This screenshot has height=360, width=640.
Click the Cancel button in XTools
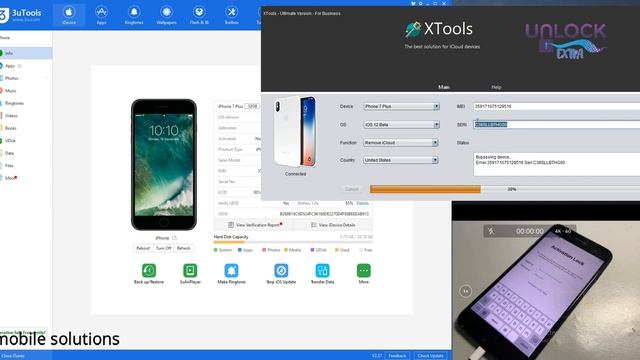point(351,189)
